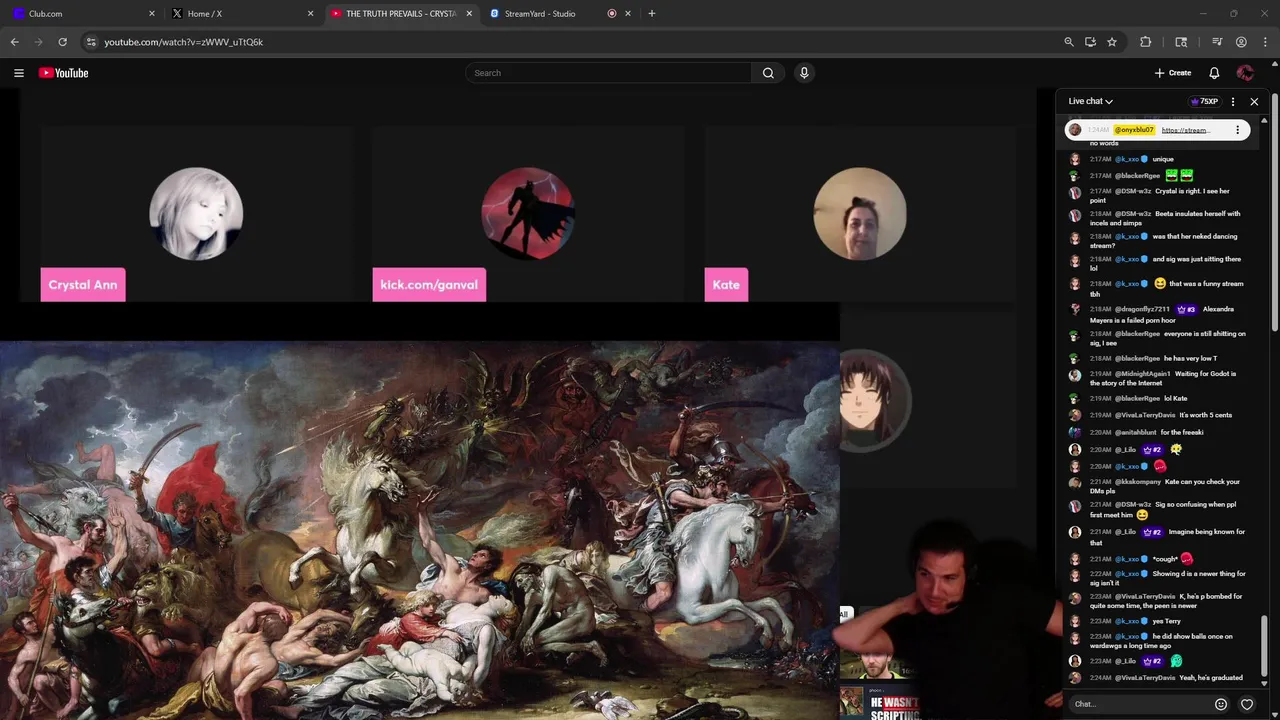The image size is (1280, 720).
Task: Click the kick.com/ganval label
Action: (429, 285)
